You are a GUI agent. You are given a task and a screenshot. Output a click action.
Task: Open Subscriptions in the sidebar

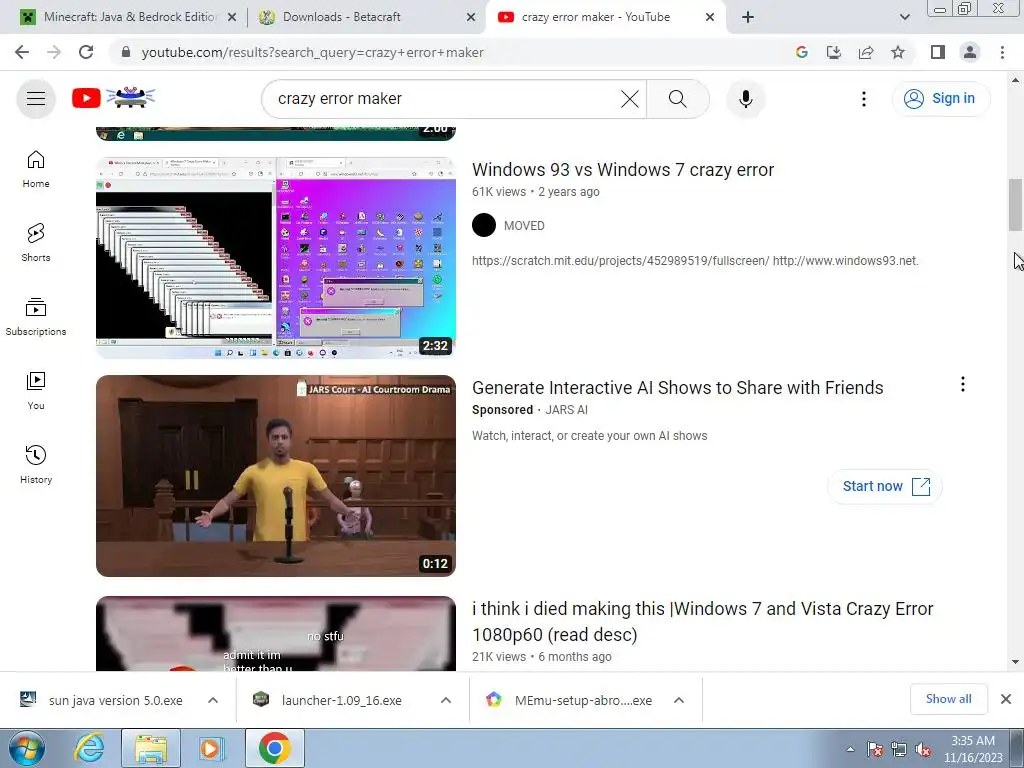tap(36, 317)
